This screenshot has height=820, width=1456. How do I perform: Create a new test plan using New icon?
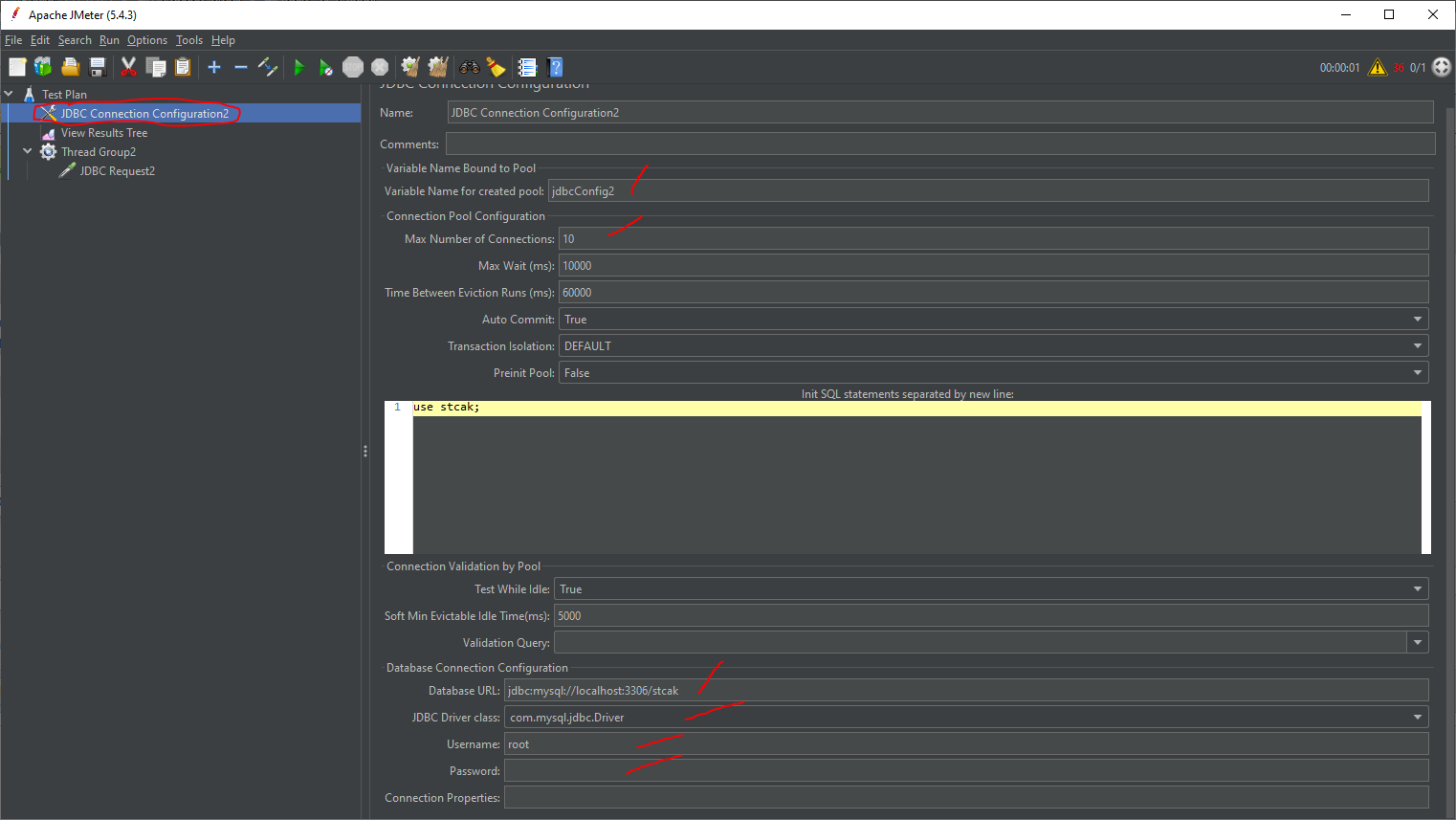tap(17, 67)
